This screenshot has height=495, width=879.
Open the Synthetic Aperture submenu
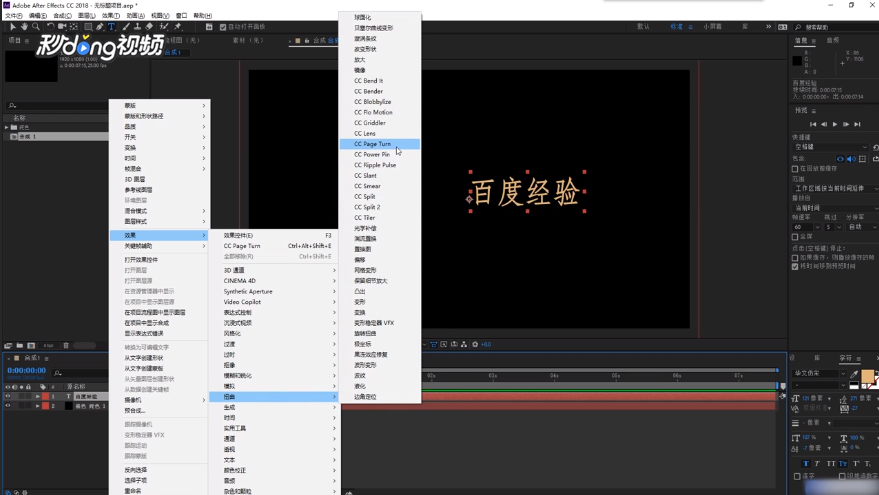pyautogui.click(x=274, y=292)
